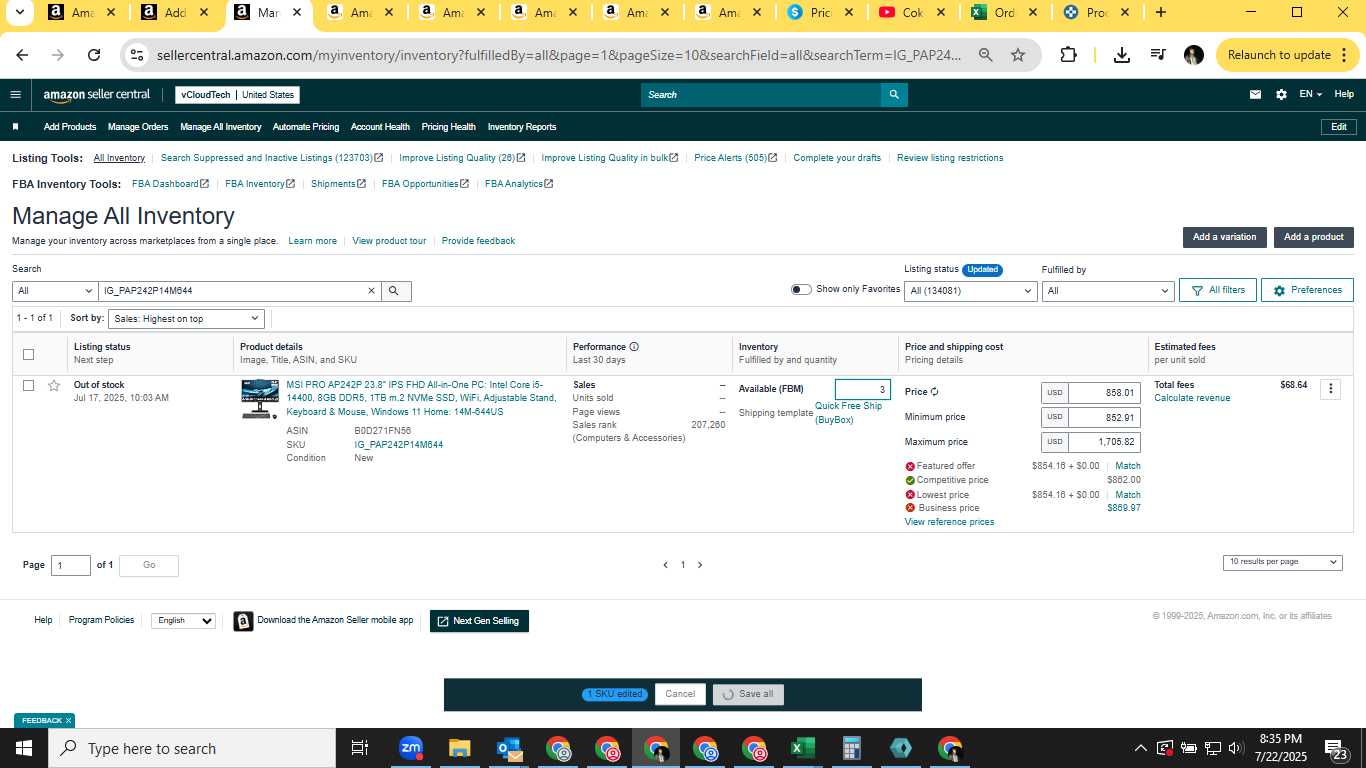This screenshot has height=768, width=1366.
Task: Click the Performance info icon
Action: click(634, 347)
